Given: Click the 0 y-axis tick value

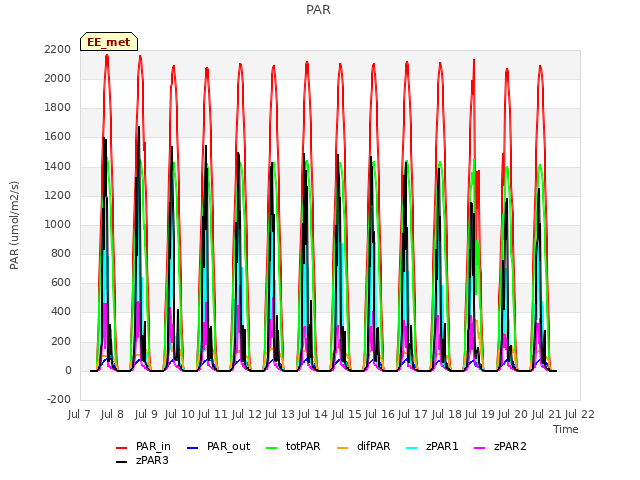Looking at the screenshot, I should 68,371.
